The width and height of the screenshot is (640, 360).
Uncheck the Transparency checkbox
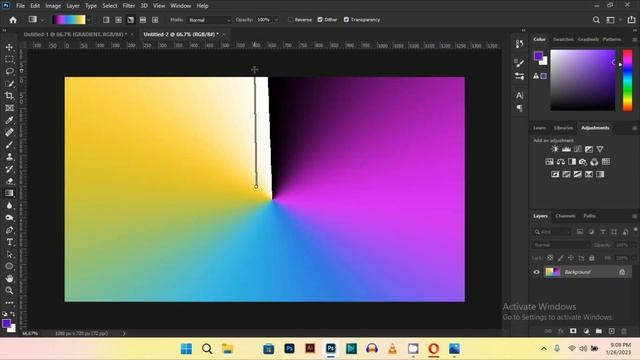click(x=346, y=20)
